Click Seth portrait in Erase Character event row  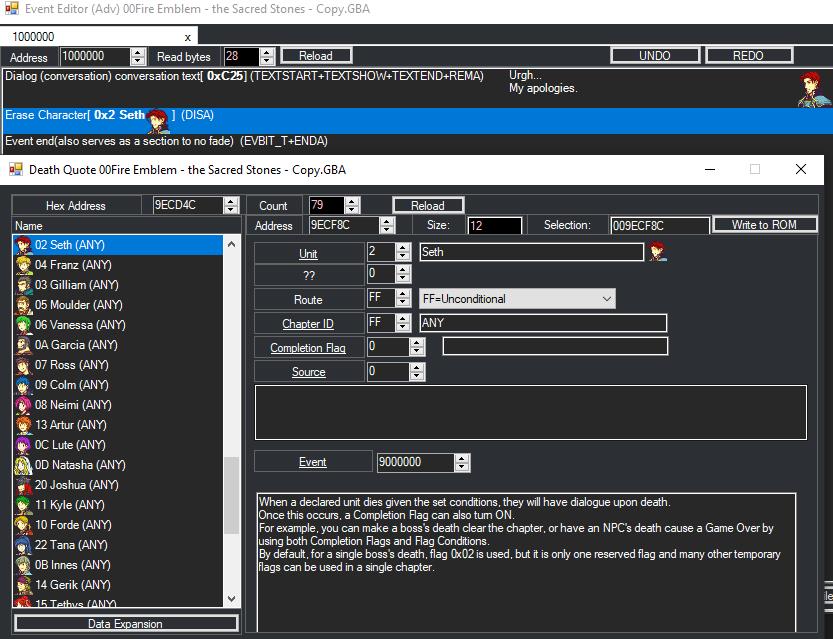click(x=158, y=120)
